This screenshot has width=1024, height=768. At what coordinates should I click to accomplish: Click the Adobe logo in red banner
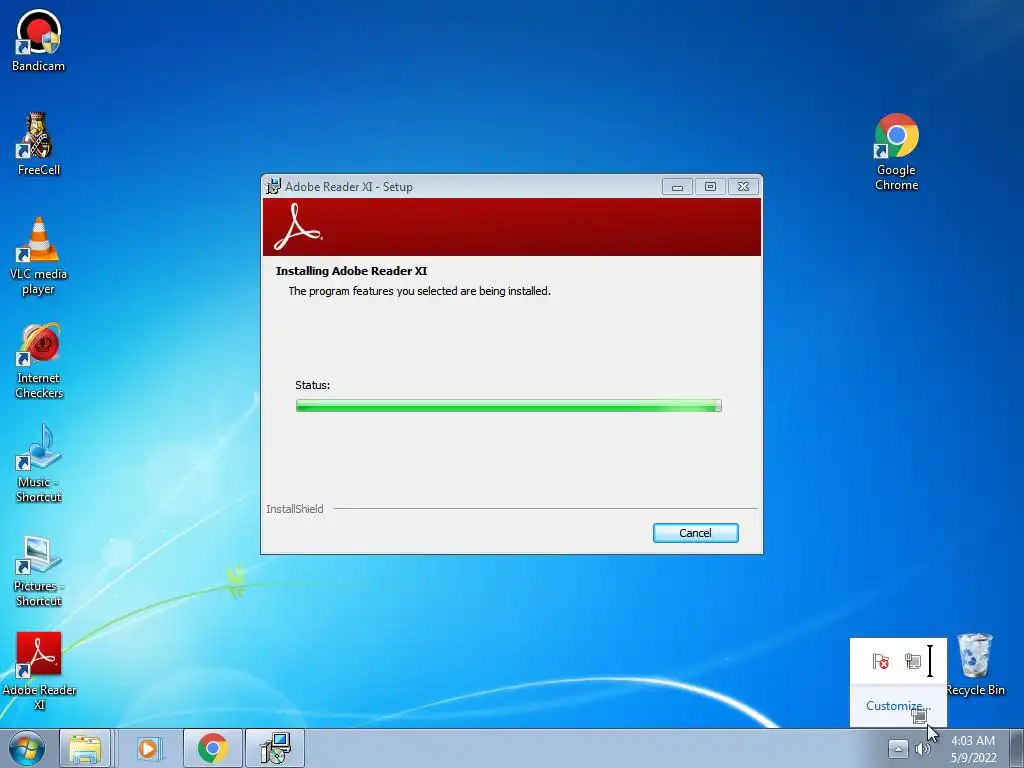click(298, 227)
